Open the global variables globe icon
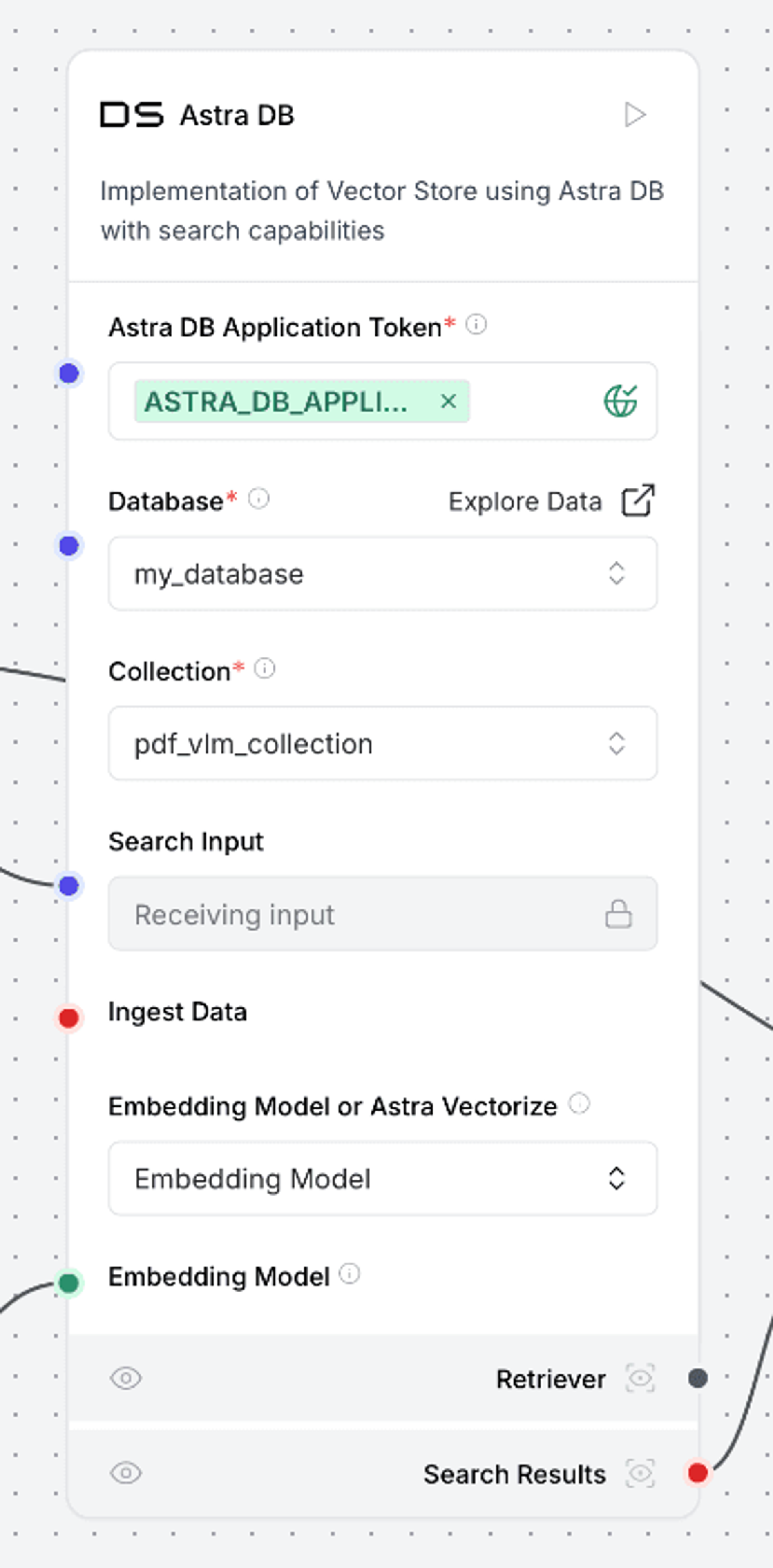 [x=620, y=401]
